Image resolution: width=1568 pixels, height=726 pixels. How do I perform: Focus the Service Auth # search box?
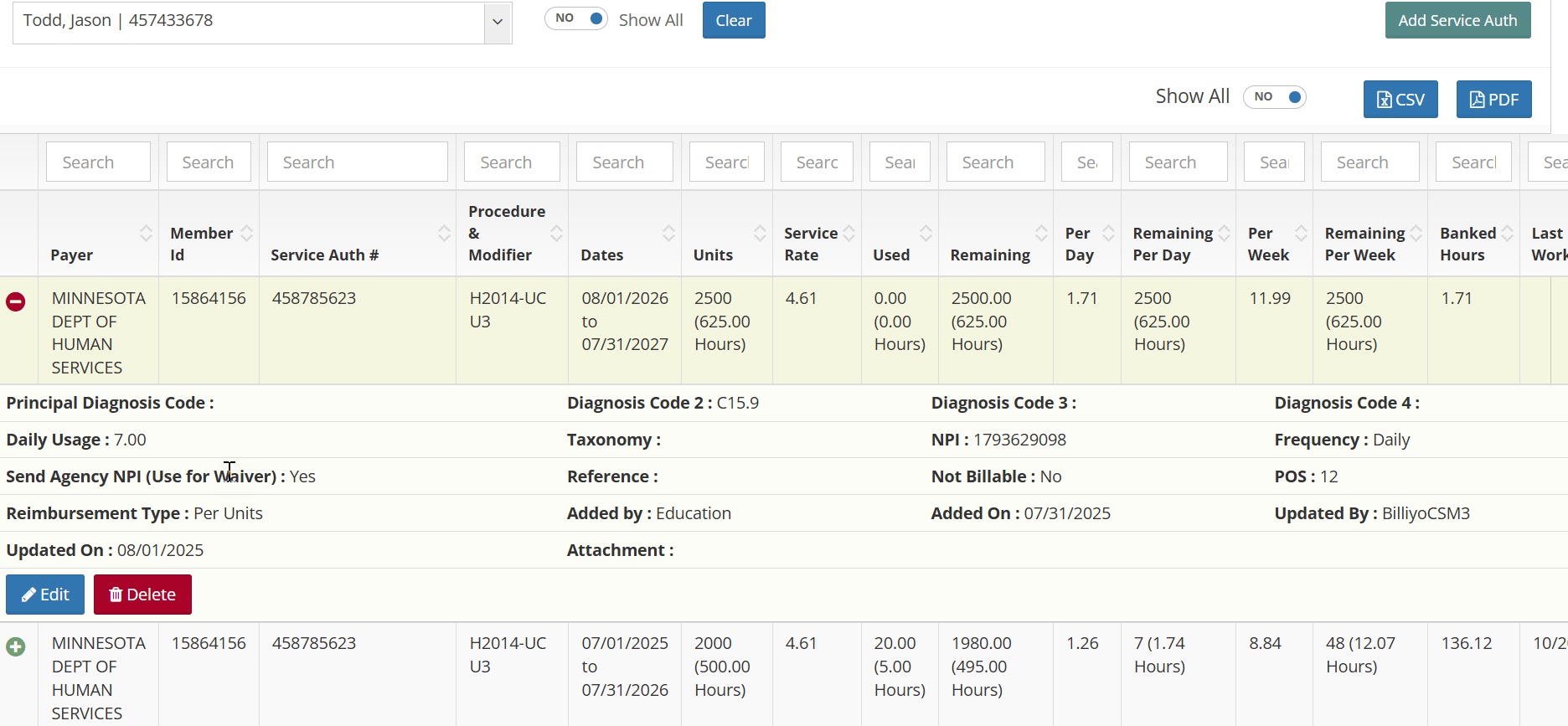point(357,162)
